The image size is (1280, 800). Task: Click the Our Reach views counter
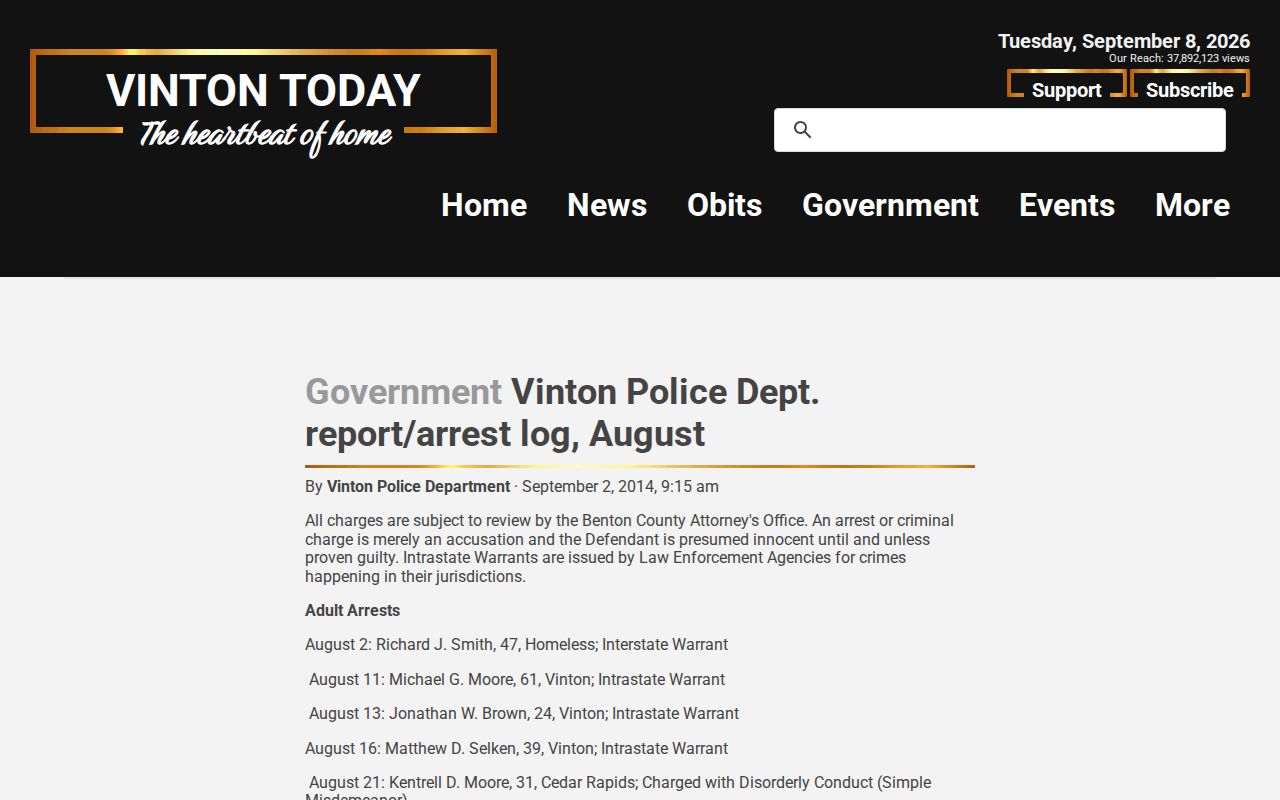pos(1179,59)
